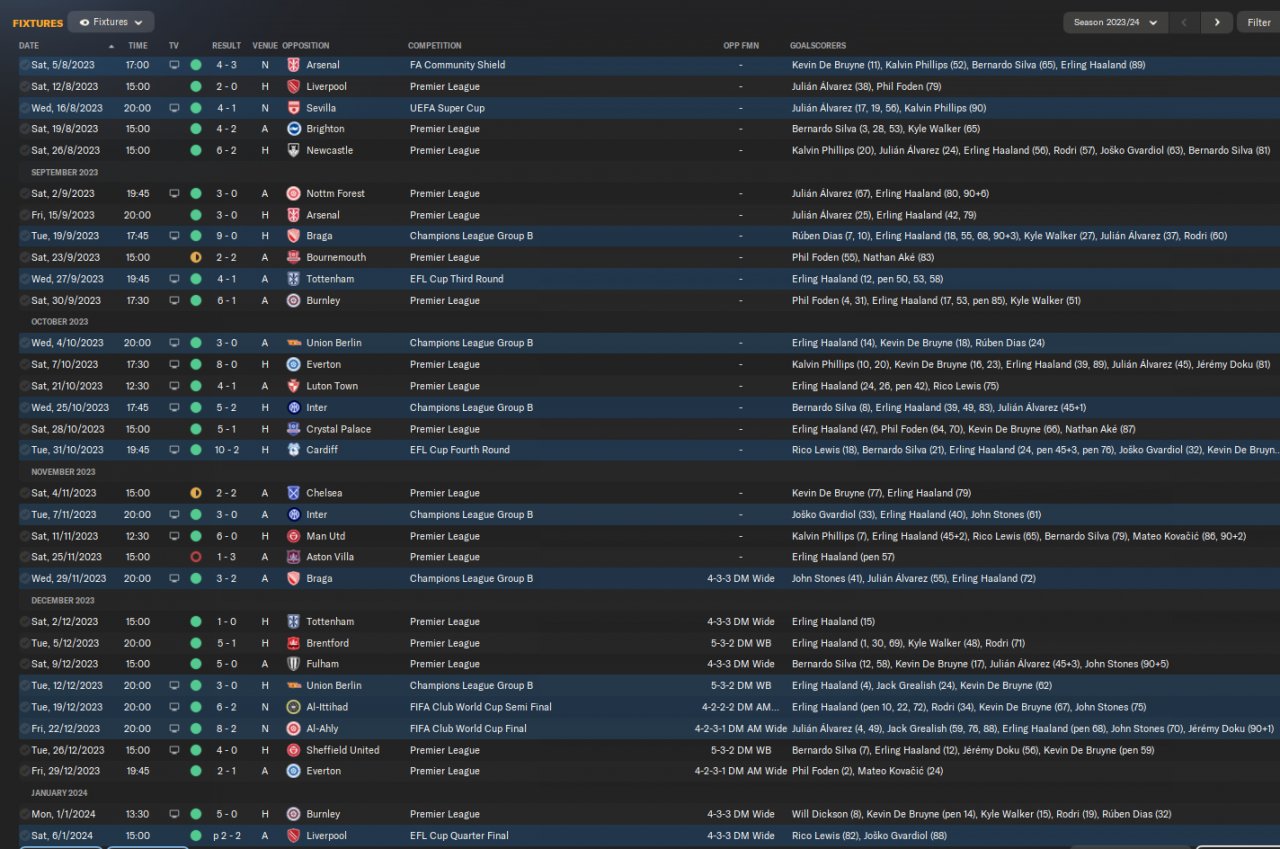The width and height of the screenshot is (1280, 849).
Task: Open the EFL Cup Quarter Final competition
Action: click(459, 836)
